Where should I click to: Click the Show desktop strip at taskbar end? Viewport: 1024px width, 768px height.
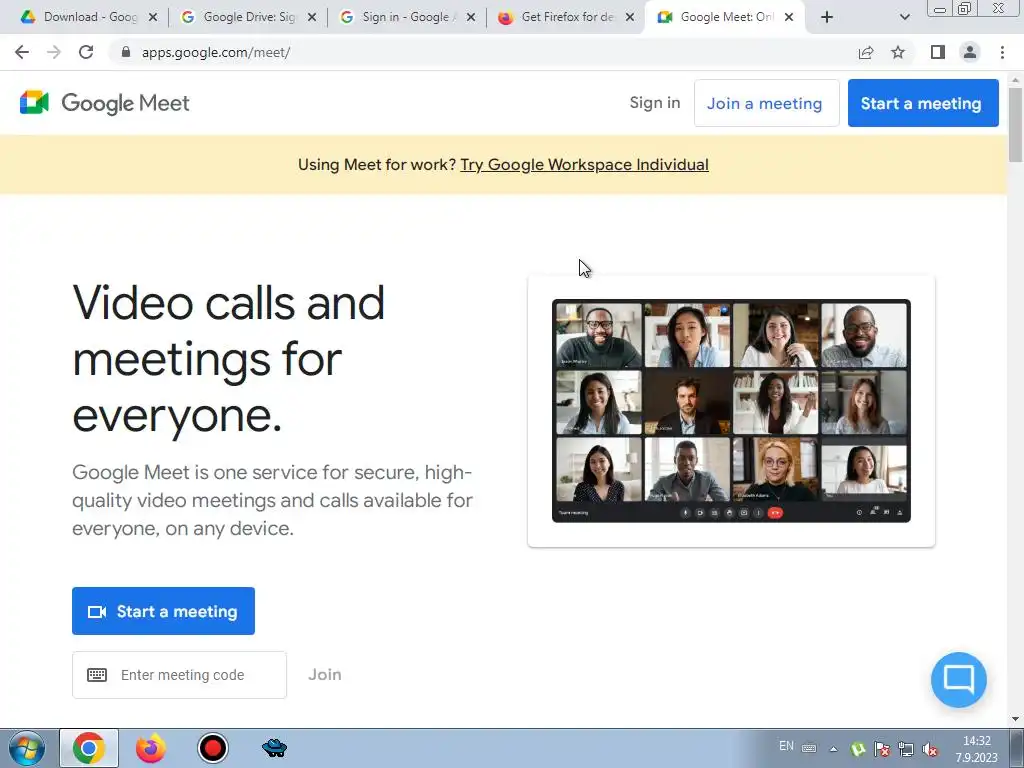pyautogui.click(x=1018, y=748)
